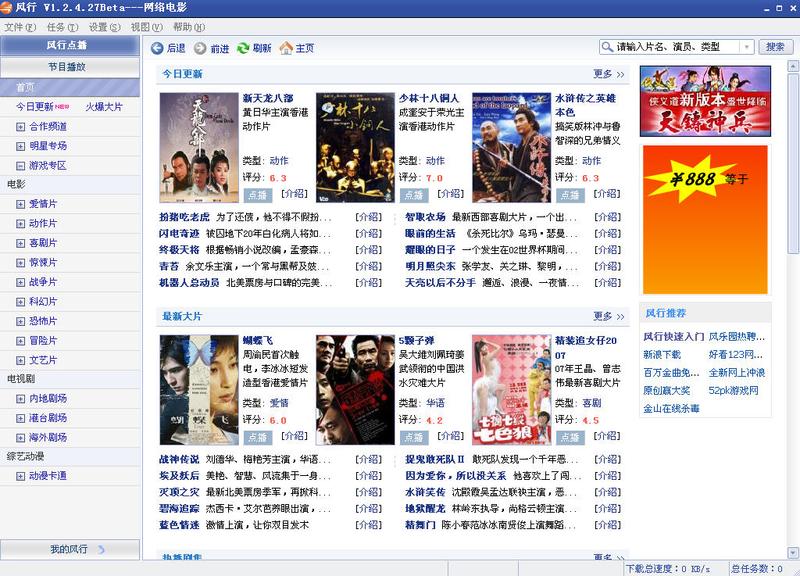The image size is (800, 576).
Task: Switch to the 风行点播 panel tab
Action: coord(70,45)
